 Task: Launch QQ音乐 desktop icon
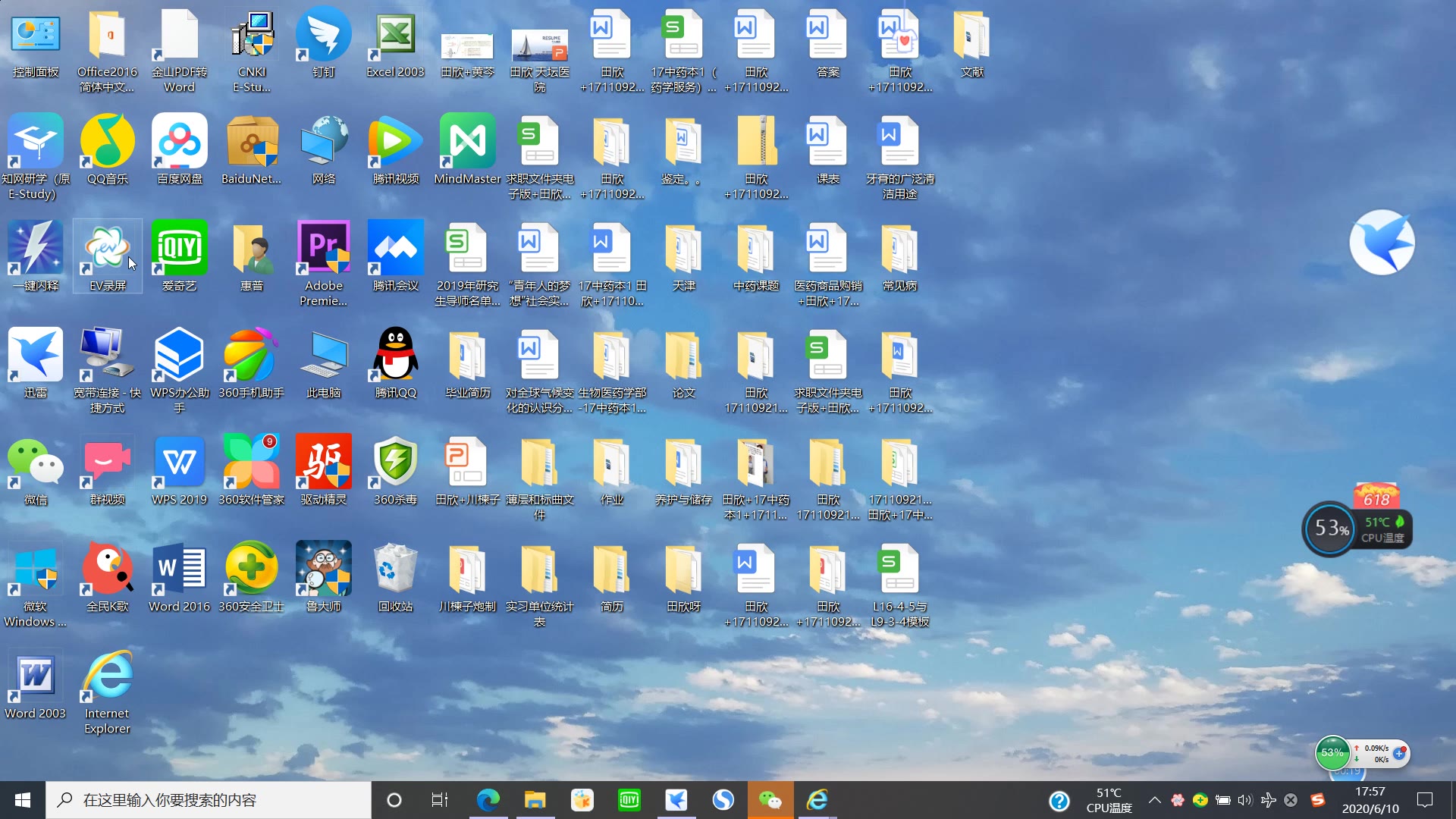point(108,150)
